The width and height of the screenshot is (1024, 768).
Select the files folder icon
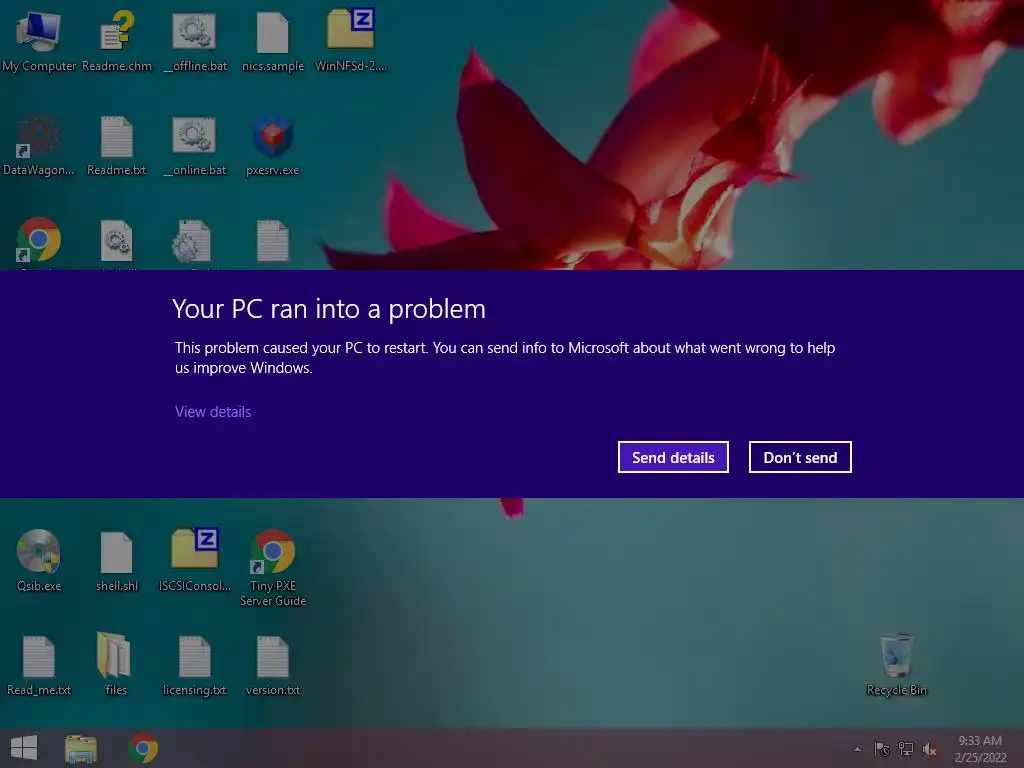[116, 665]
